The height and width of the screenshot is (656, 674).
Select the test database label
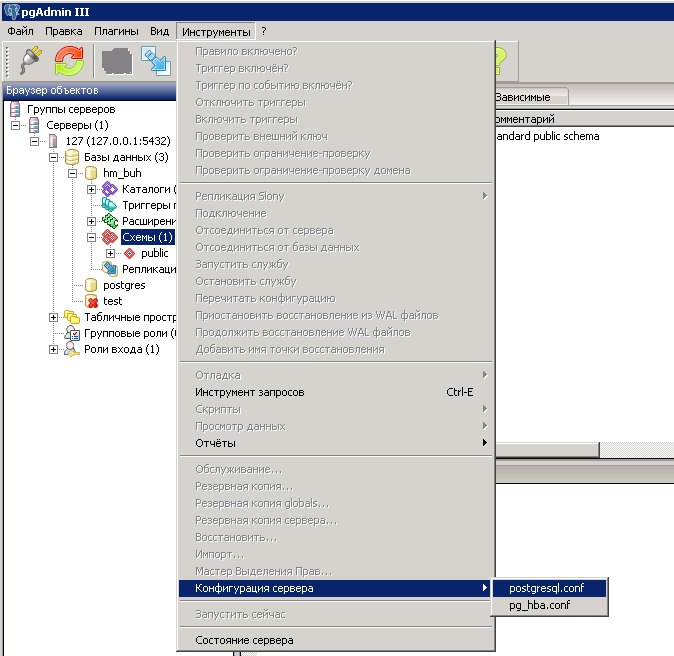tap(113, 301)
